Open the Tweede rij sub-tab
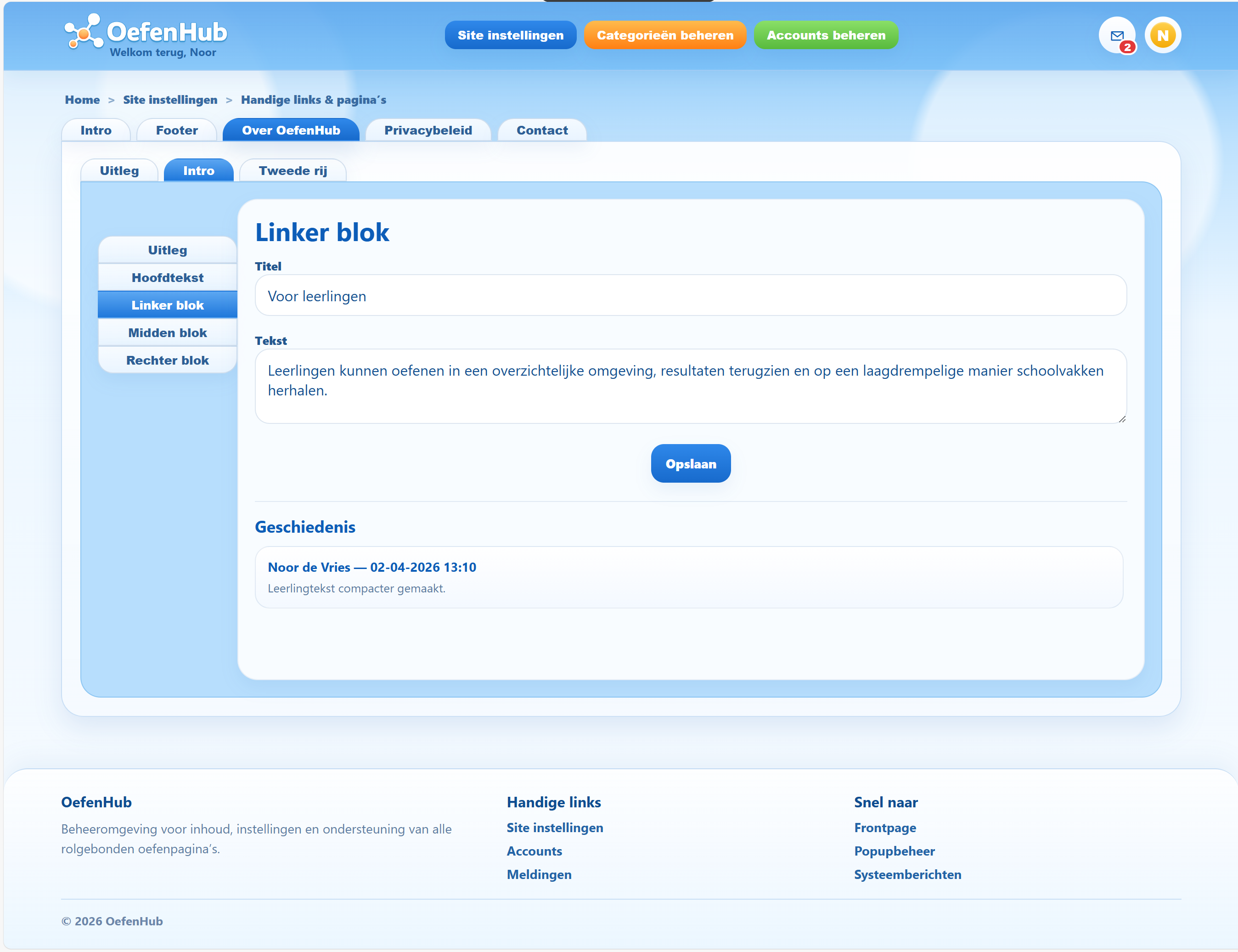The width and height of the screenshot is (1238, 952). [293, 170]
